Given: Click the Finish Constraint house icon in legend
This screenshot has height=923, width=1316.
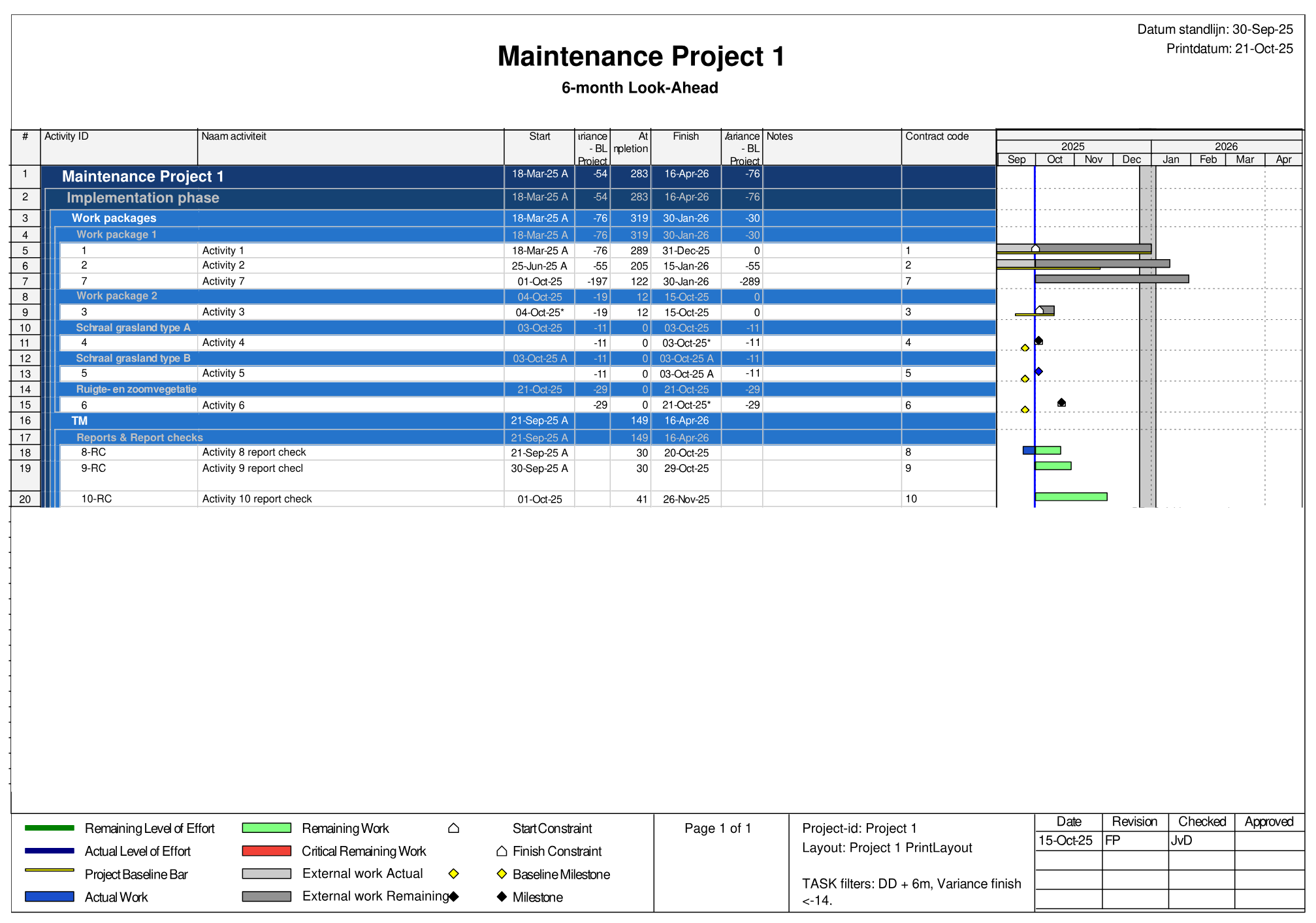Looking at the screenshot, I should coord(502,851).
